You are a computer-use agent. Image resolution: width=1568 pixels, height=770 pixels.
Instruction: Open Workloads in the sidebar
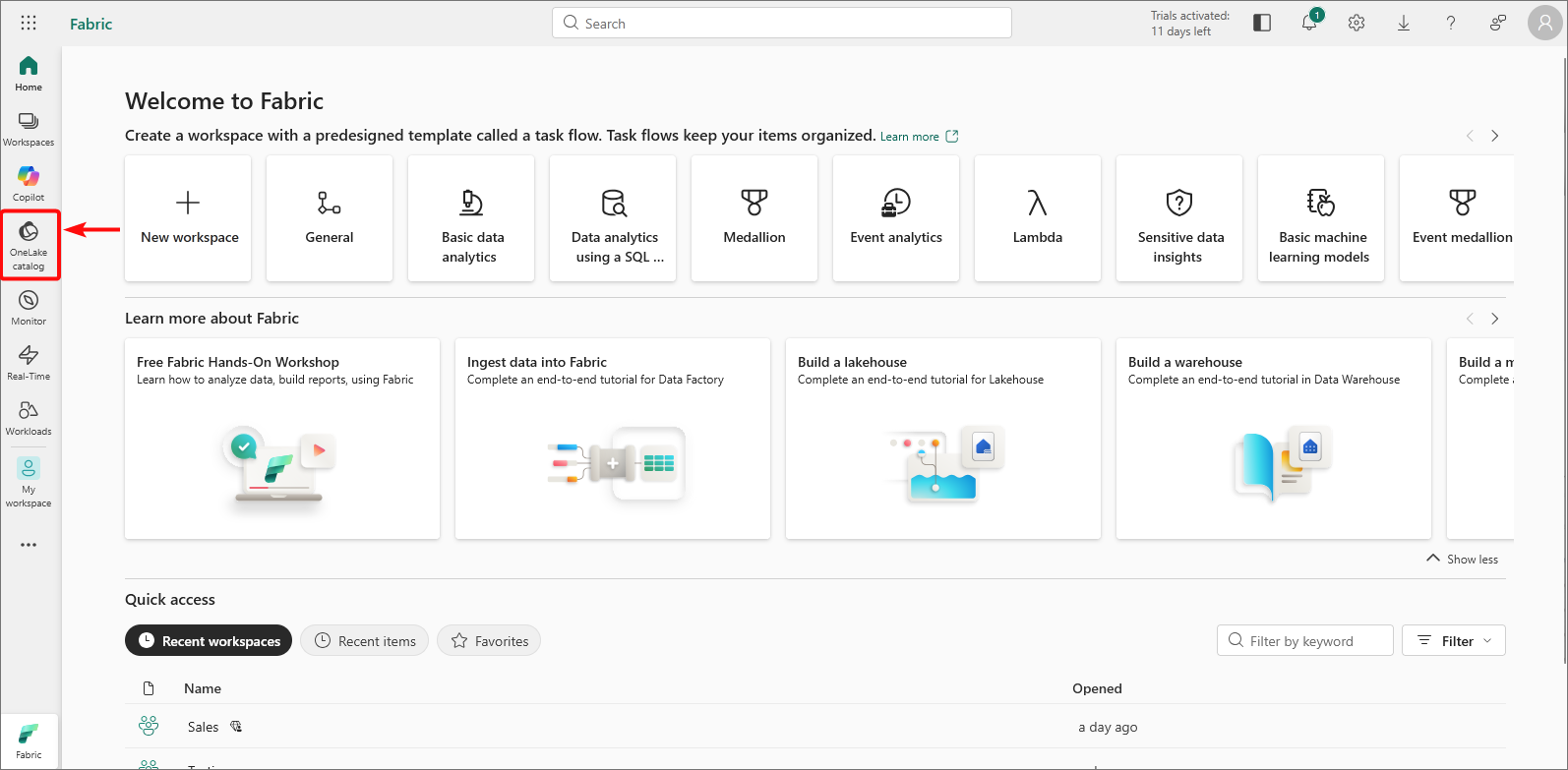[x=29, y=418]
